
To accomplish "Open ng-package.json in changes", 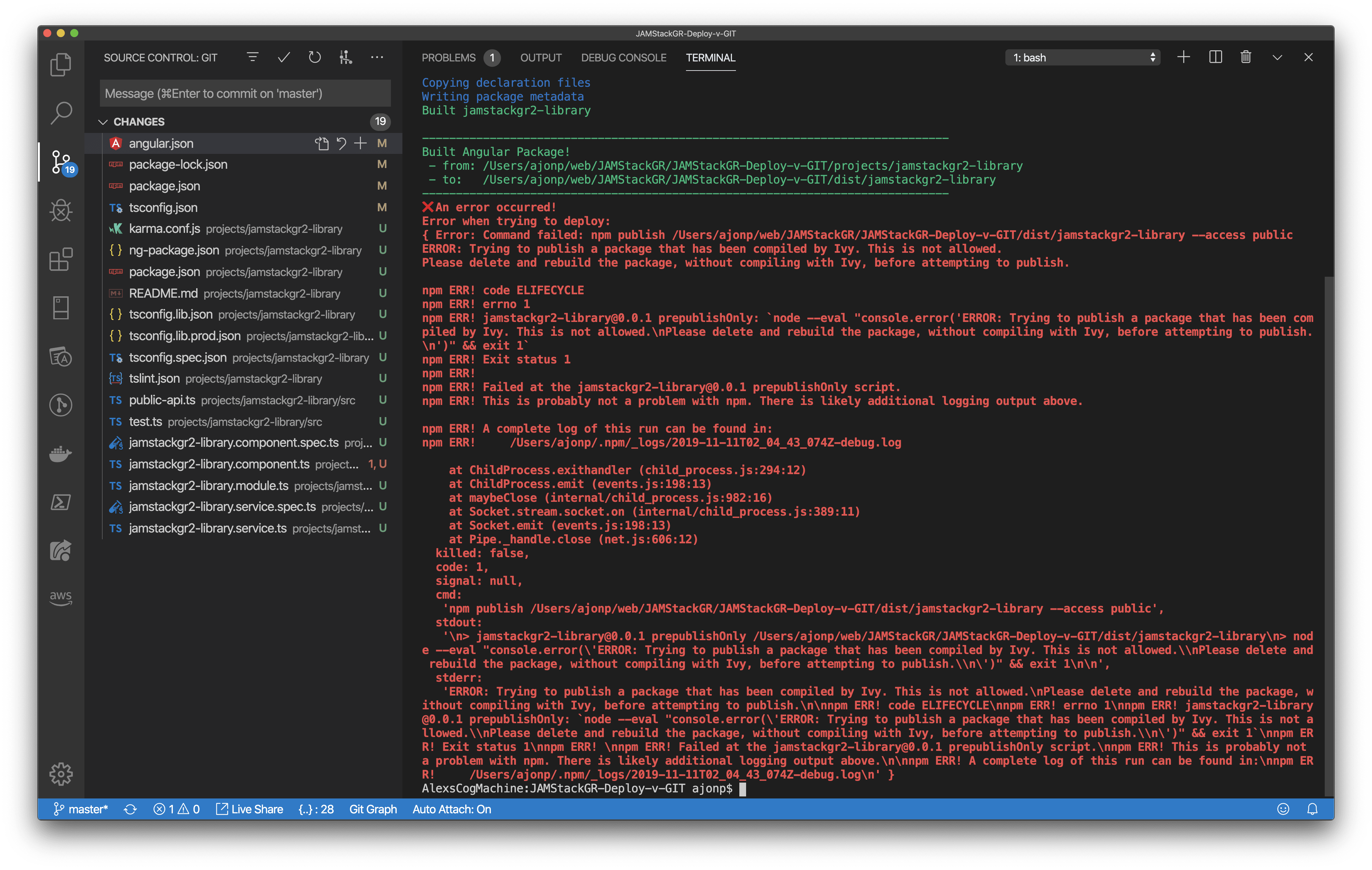I will click(x=243, y=250).
